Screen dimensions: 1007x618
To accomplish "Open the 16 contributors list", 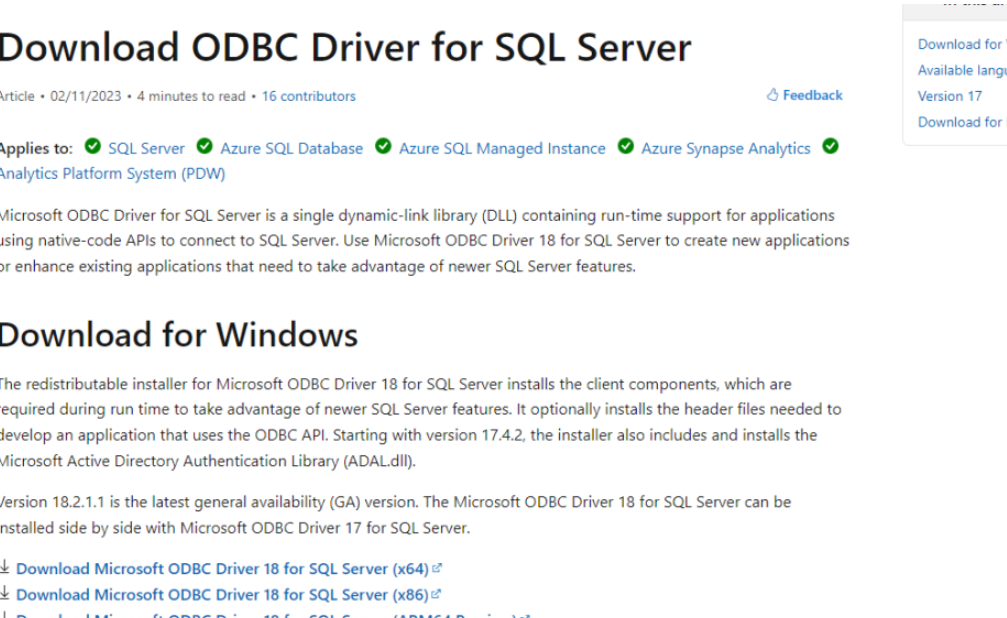I will pos(308,96).
